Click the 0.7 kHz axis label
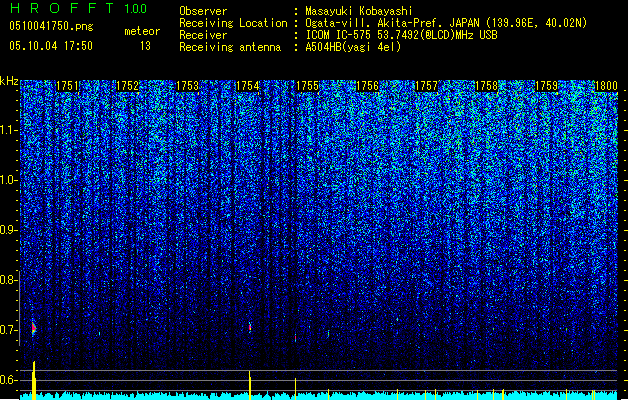629x400 pixels. pyautogui.click(x=8, y=330)
